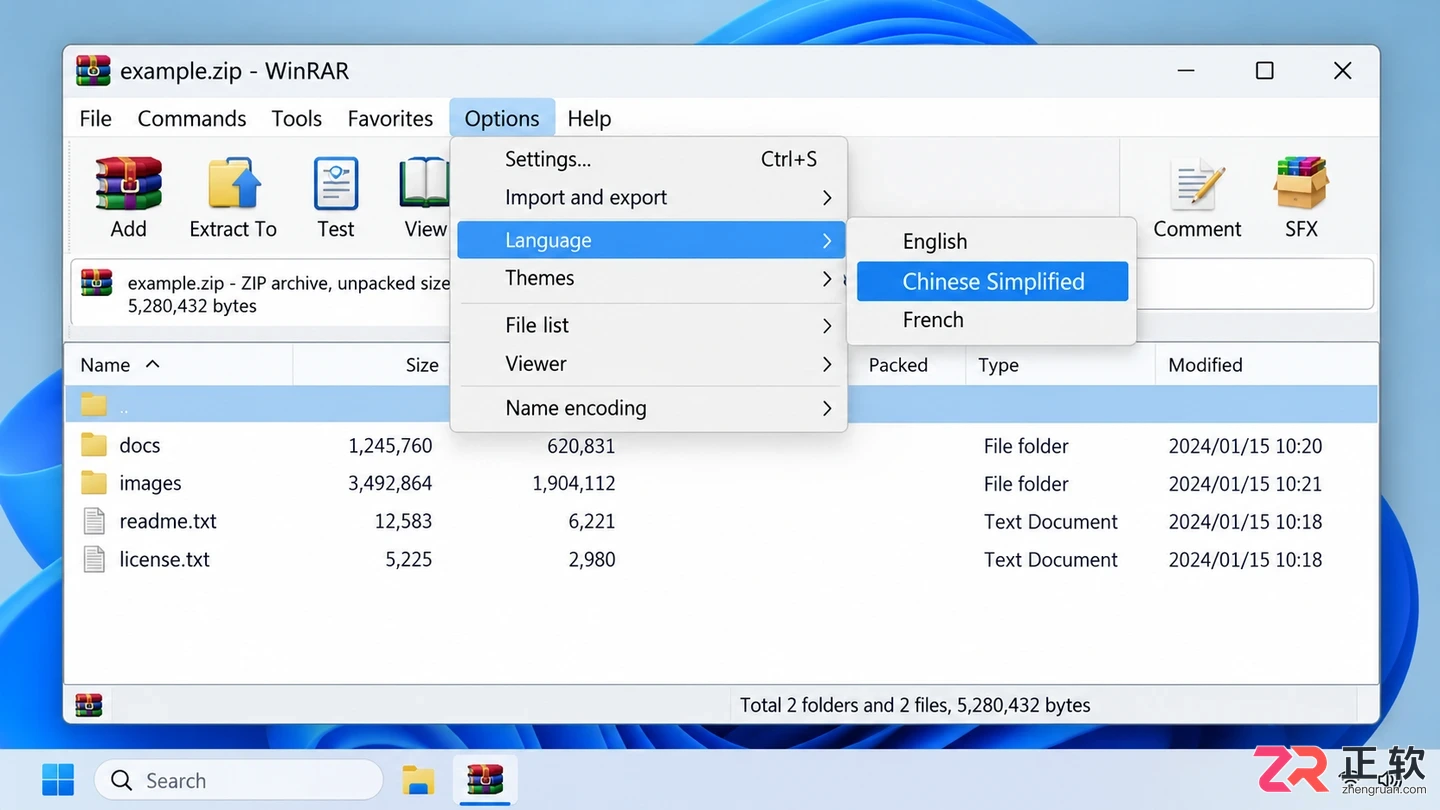Open the File menu
This screenshot has width=1440, height=810.
coord(95,118)
